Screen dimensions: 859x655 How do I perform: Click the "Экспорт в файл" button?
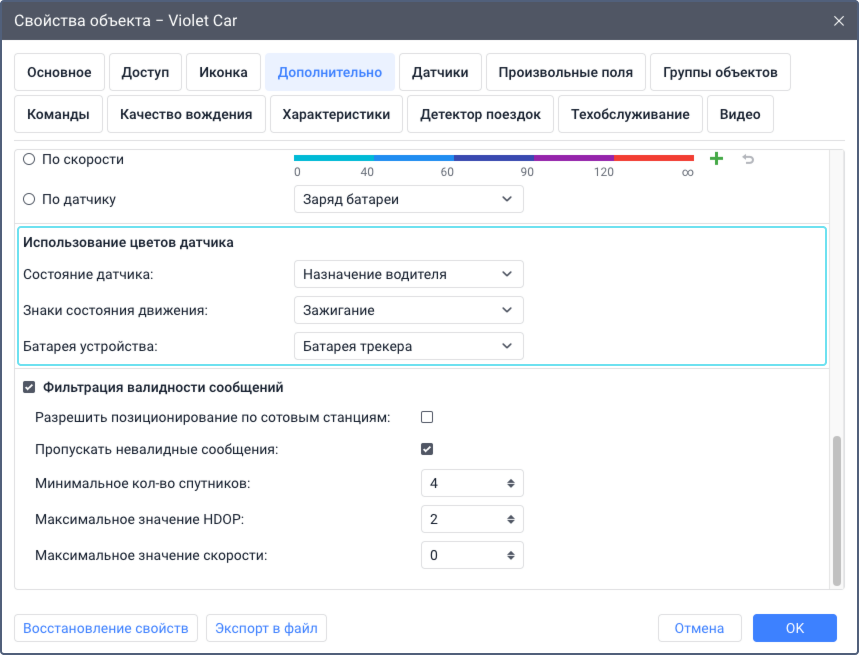pyautogui.click(x=267, y=628)
